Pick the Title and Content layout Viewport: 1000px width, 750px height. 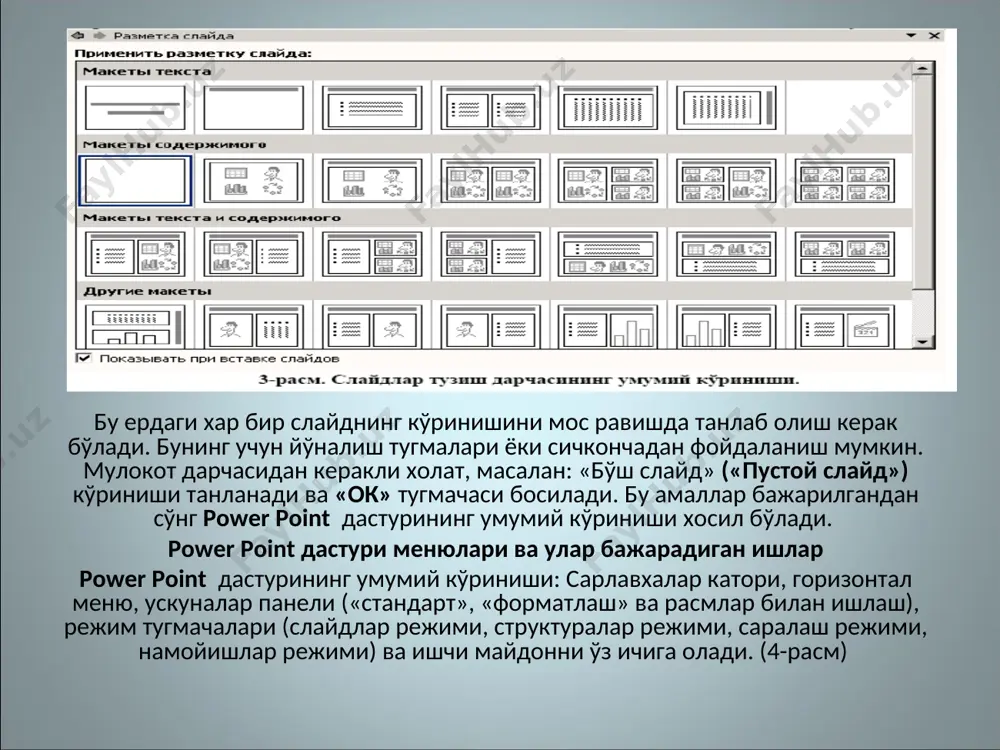pos(372,181)
